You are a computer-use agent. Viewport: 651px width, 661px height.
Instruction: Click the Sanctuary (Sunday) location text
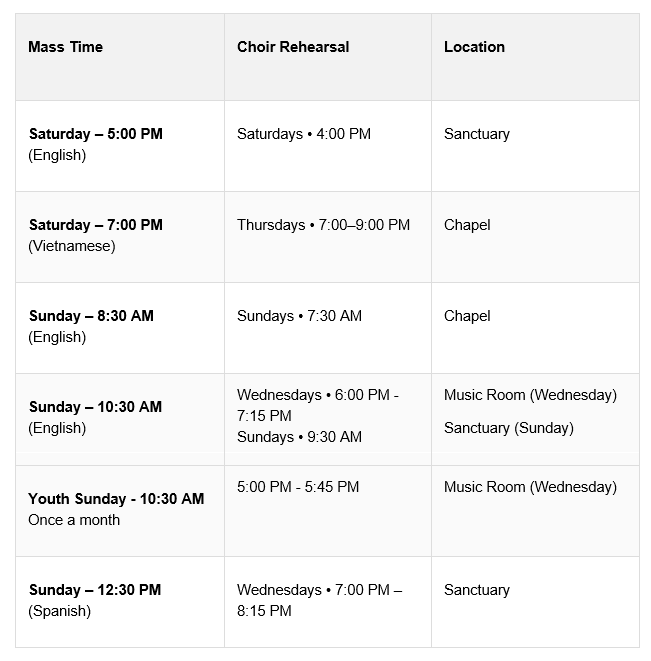point(509,428)
